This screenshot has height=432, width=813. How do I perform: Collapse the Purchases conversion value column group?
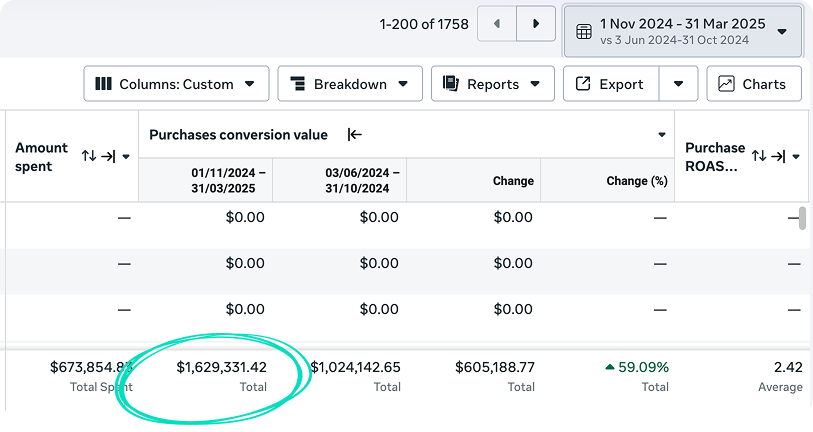[354, 135]
